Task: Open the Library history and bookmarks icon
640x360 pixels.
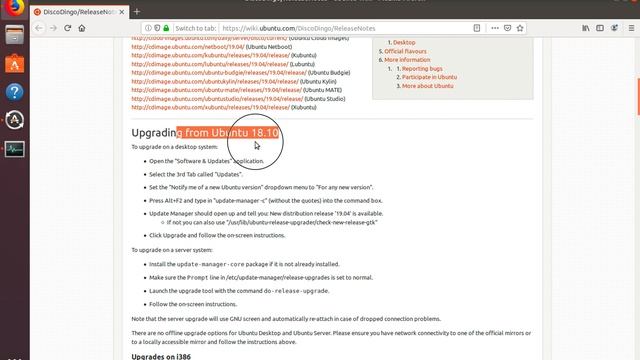Action: [x=586, y=28]
